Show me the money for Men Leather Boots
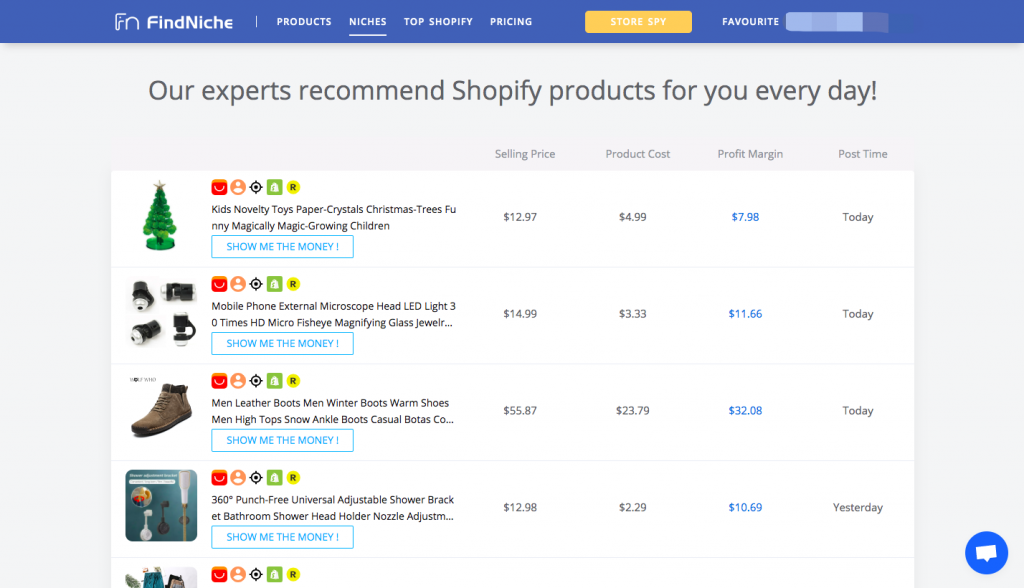Screen dimensions: 1024x588 point(282,440)
